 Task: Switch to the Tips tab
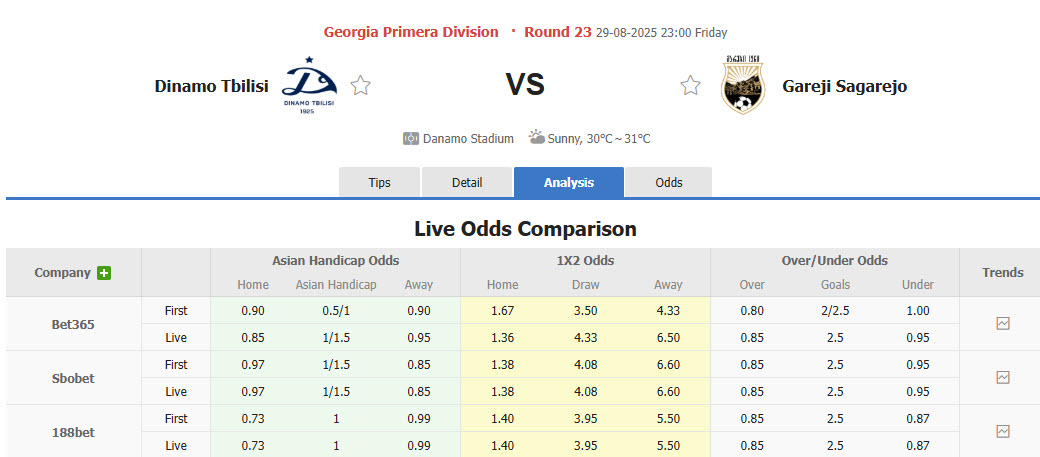380,182
